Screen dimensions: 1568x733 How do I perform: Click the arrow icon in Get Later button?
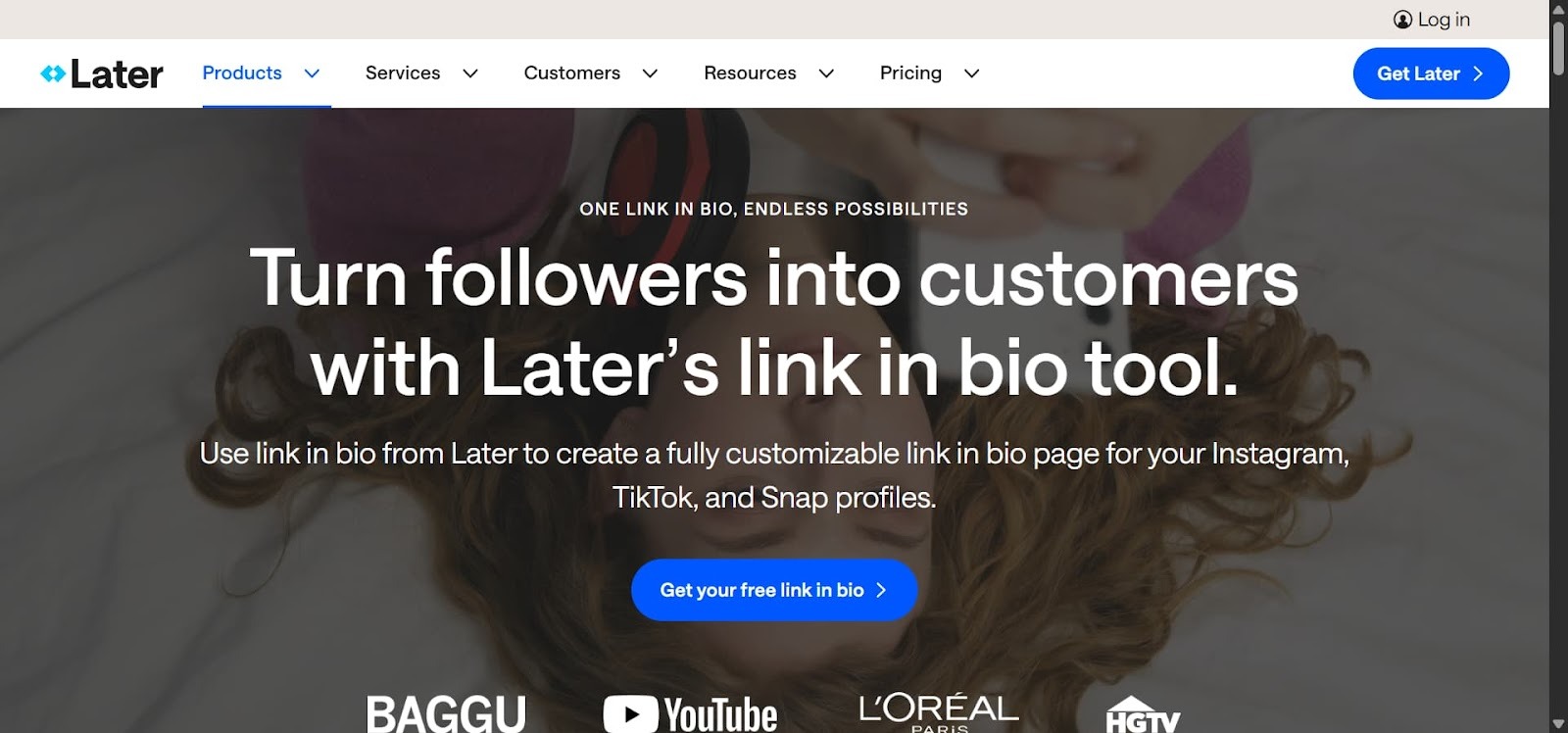pos(1478,73)
